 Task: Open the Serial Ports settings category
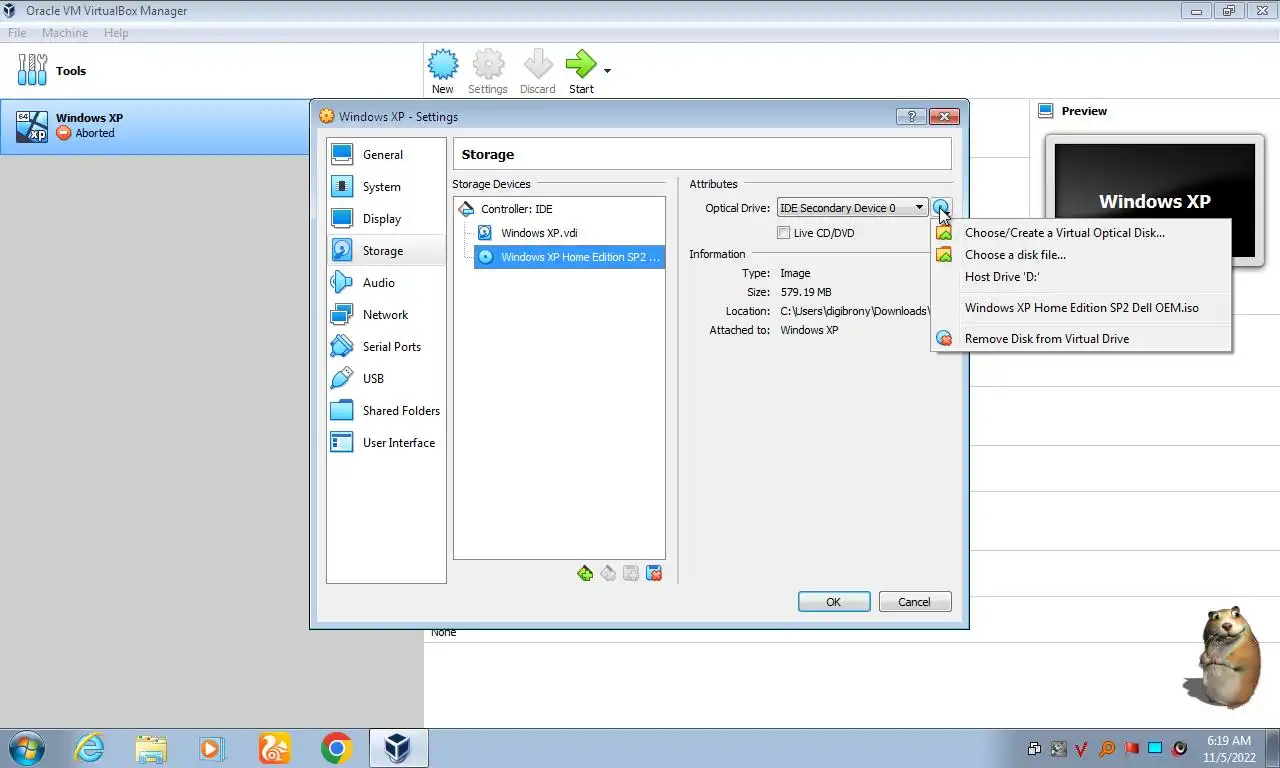(386, 346)
